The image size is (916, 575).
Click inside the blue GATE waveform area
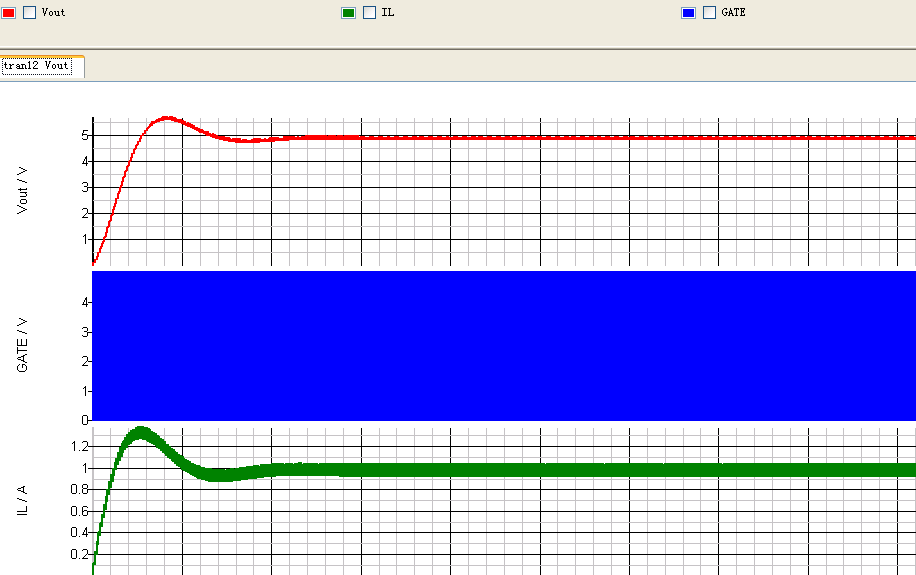[500, 345]
